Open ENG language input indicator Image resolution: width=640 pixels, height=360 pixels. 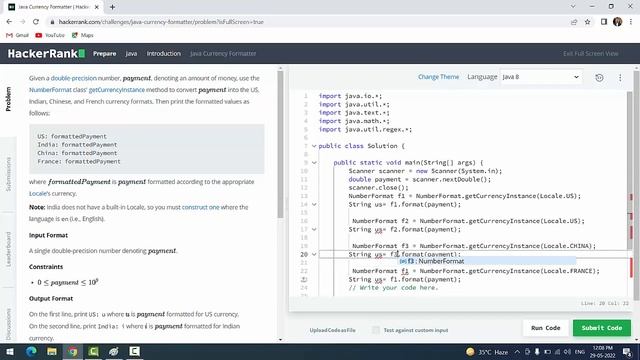580,352
